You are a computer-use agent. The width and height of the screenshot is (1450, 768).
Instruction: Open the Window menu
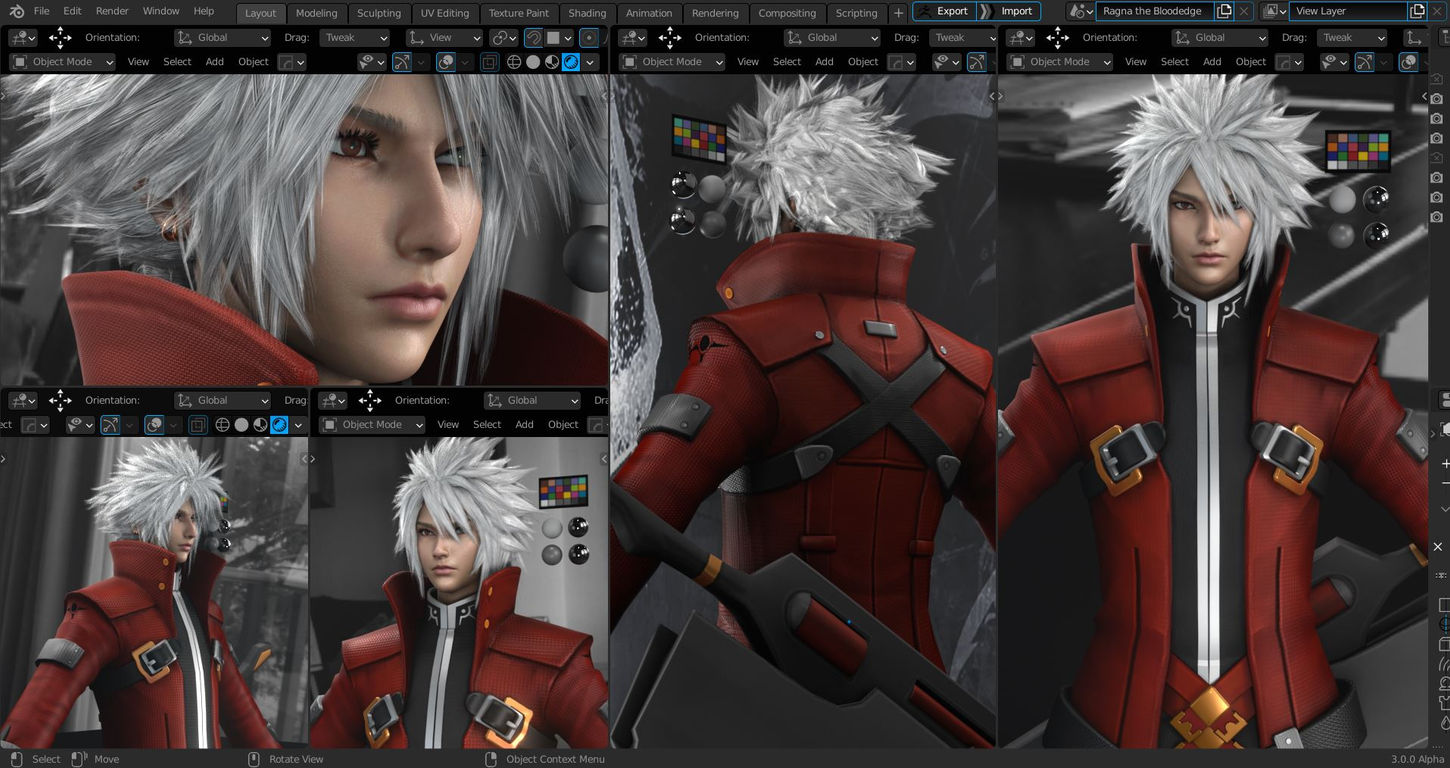point(161,11)
